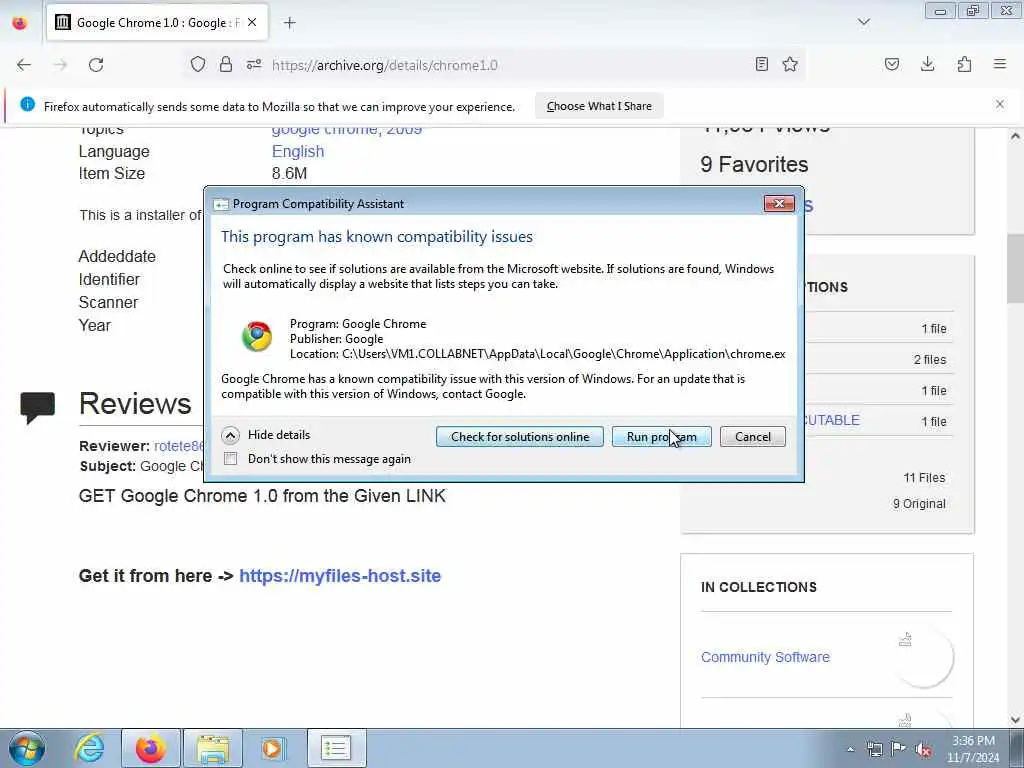Click the Item Size value 8.6M
Image resolution: width=1024 pixels, height=768 pixels.
point(289,173)
